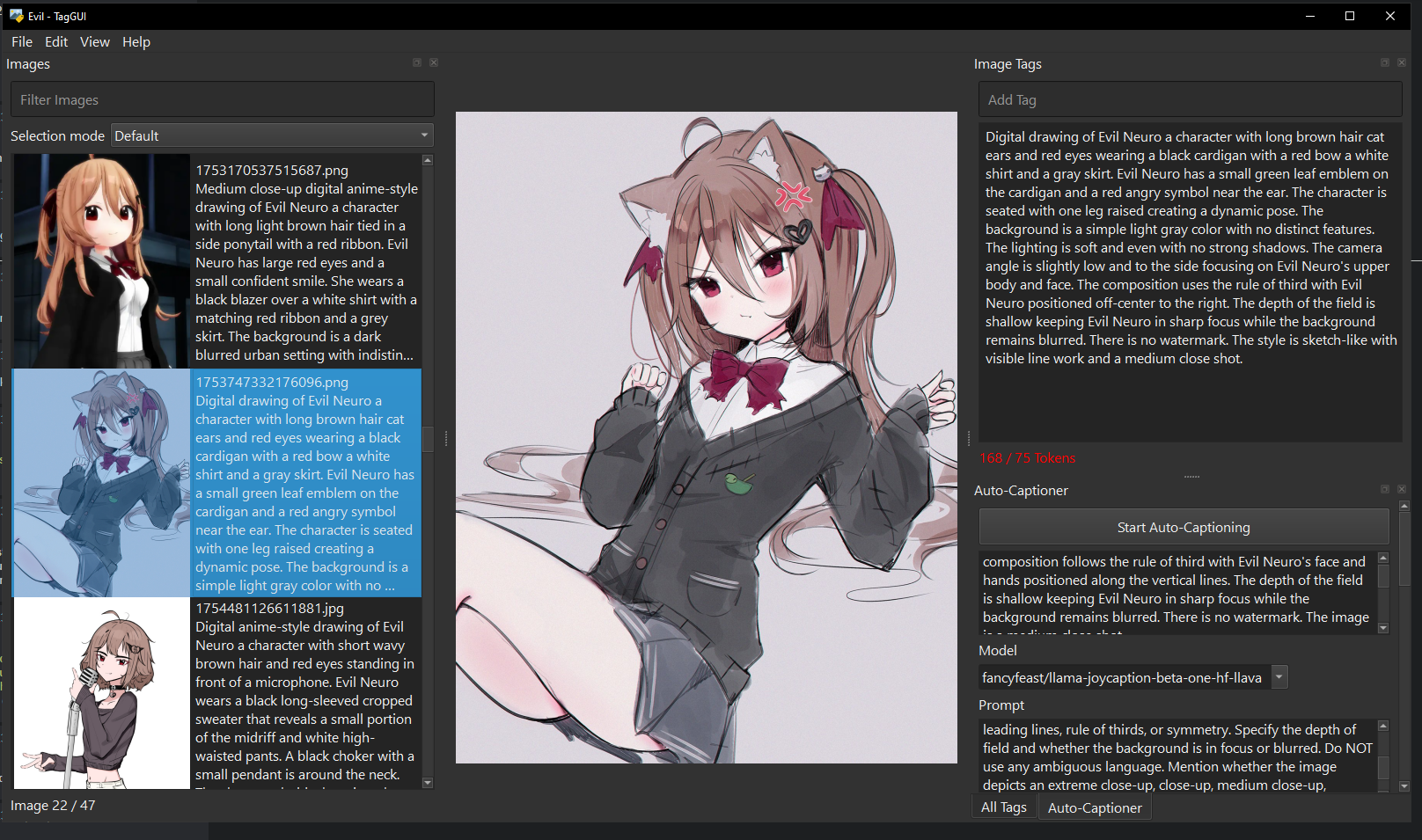Viewport: 1422px width, 840px height.
Task: Open the File menu
Action: tap(22, 41)
